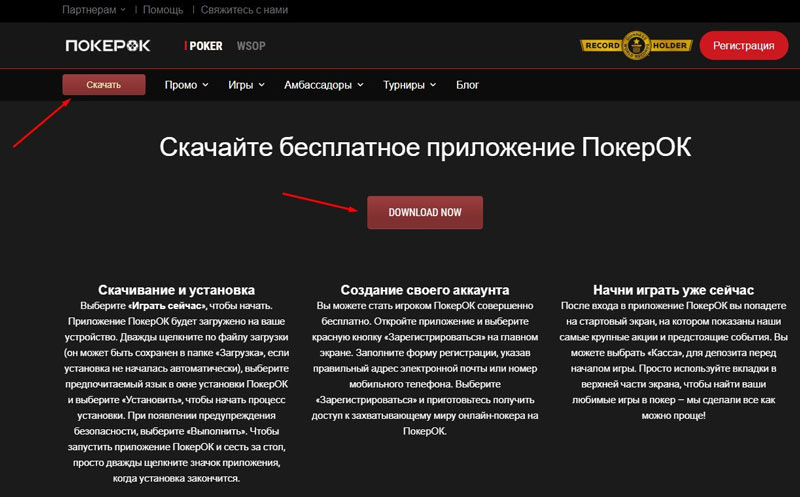The width and height of the screenshot is (800, 497).
Task: Expand the Турниры menu
Action: pos(409,85)
